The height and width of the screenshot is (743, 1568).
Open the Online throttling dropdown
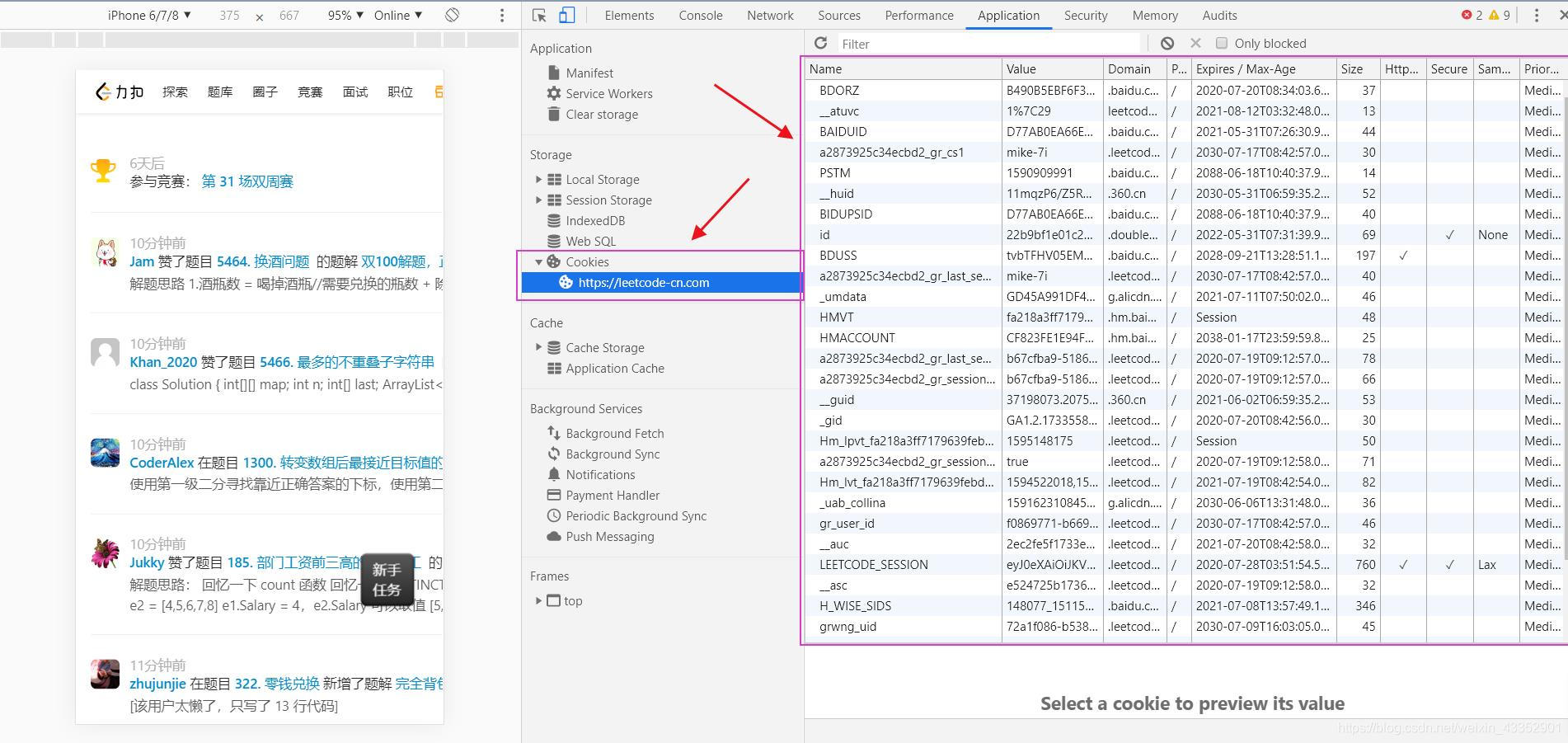pyautogui.click(x=398, y=15)
